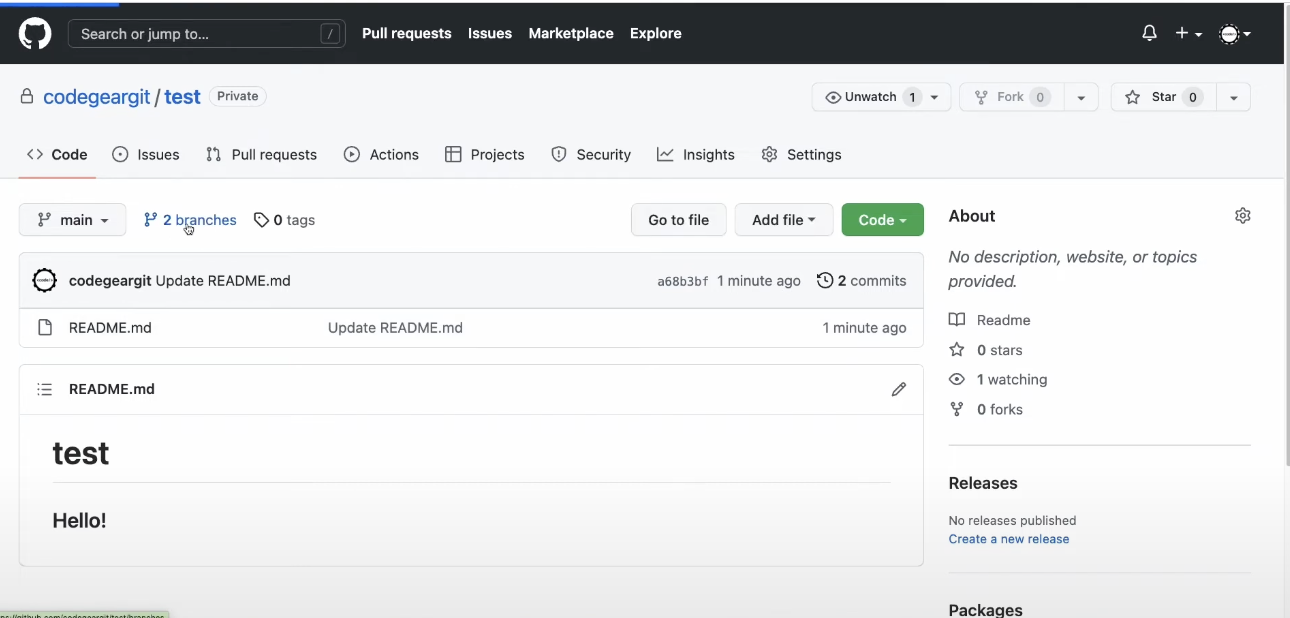The image size is (1290, 618).
Task: Click the pencil icon to edit README.md
Action: click(898, 389)
